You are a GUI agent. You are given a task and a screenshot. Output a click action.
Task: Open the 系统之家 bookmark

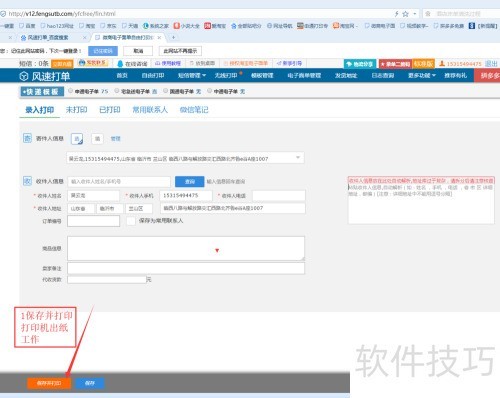pyautogui.click(x=156, y=26)
